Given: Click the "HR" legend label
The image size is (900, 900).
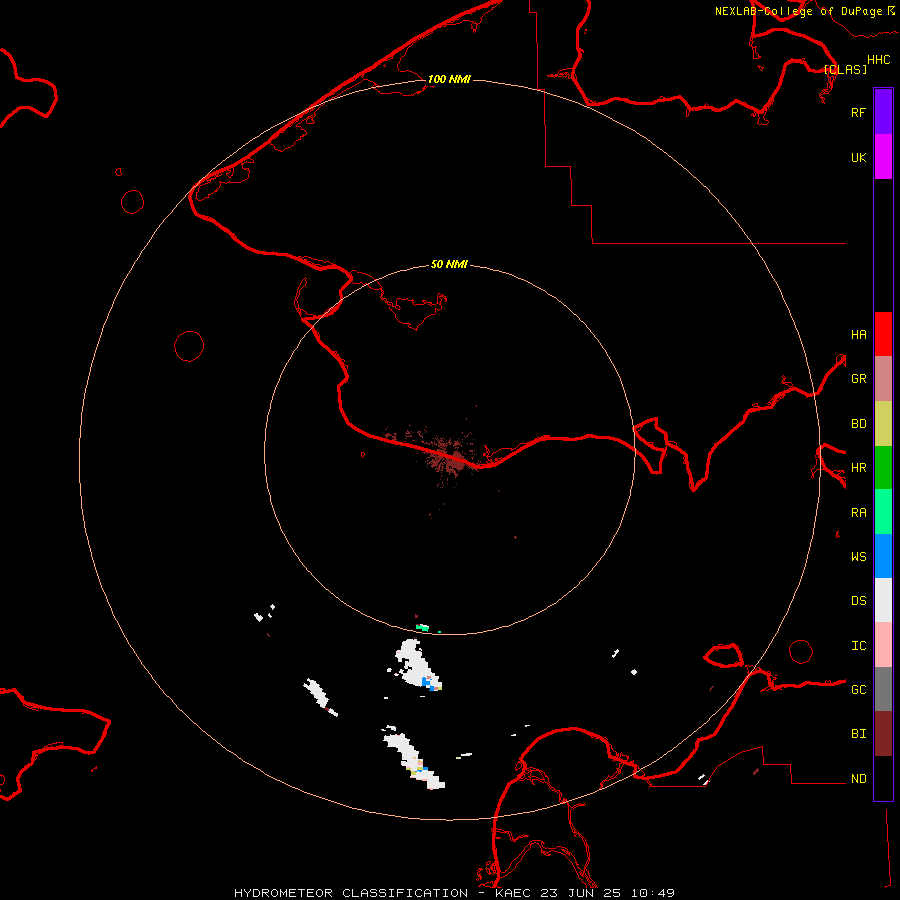Looking at the screenshot, I should (858, 468).
